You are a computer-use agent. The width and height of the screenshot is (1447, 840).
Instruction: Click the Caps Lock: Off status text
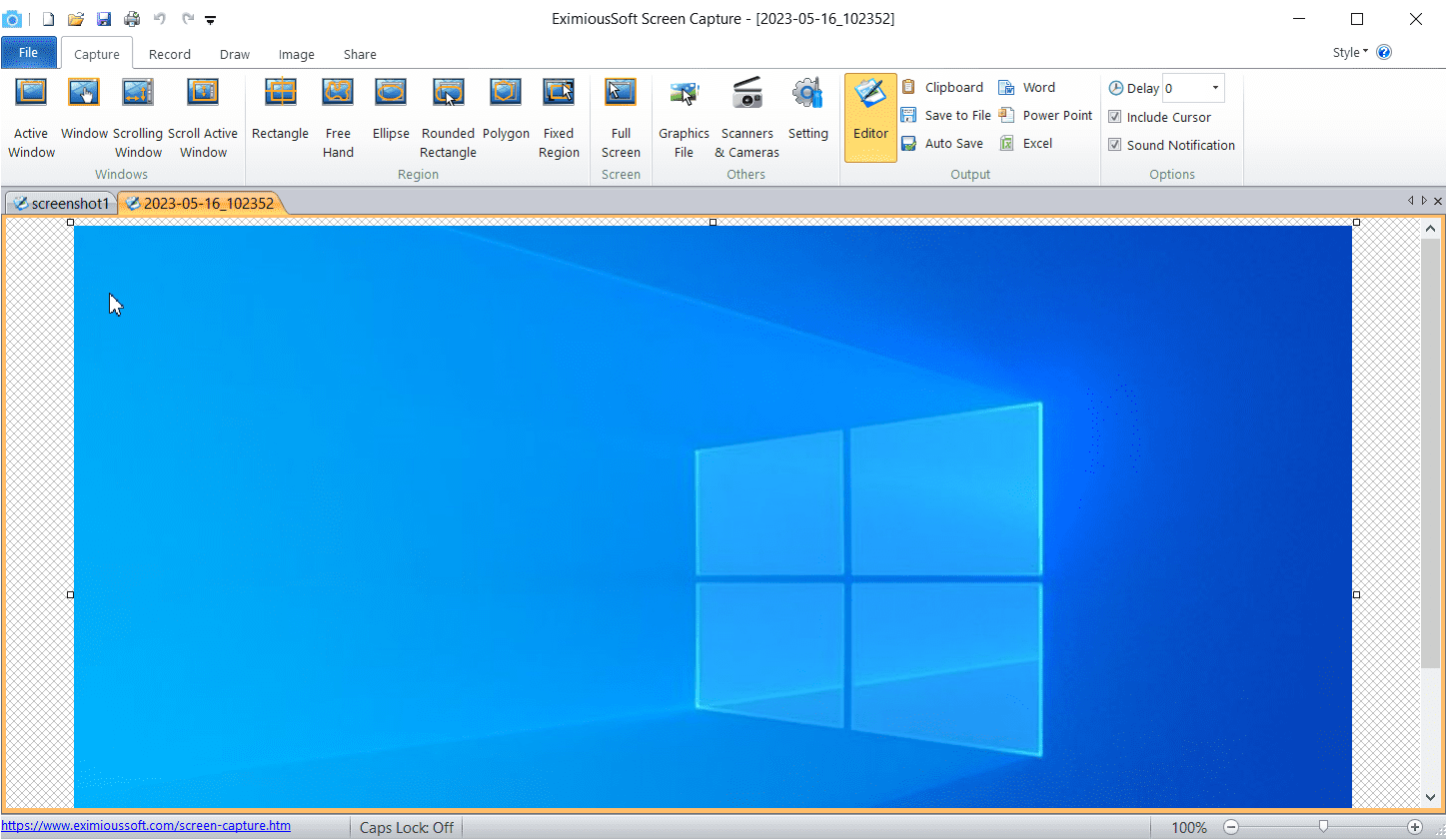pyautogui.click(x=407, y=828)
